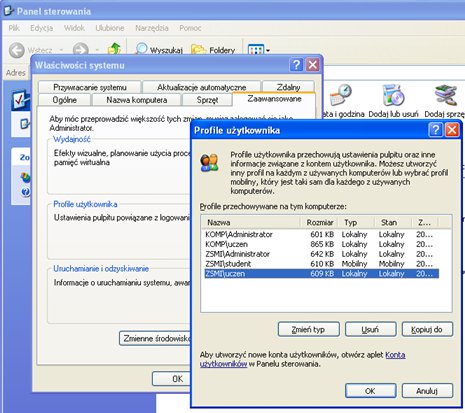Click the Kopiuj do button
465x413 pixels.
tap(427, 329)
